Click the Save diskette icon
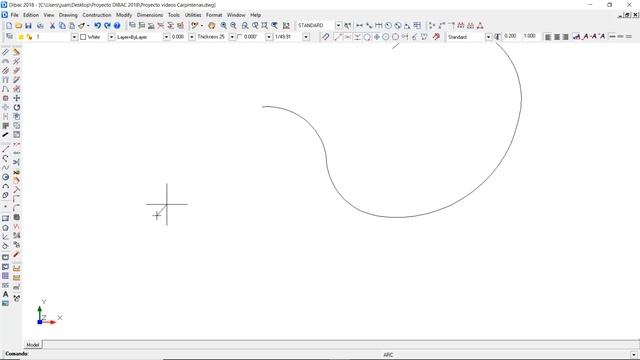This screenshot has height=360, width=640. [x=28, y=25]
